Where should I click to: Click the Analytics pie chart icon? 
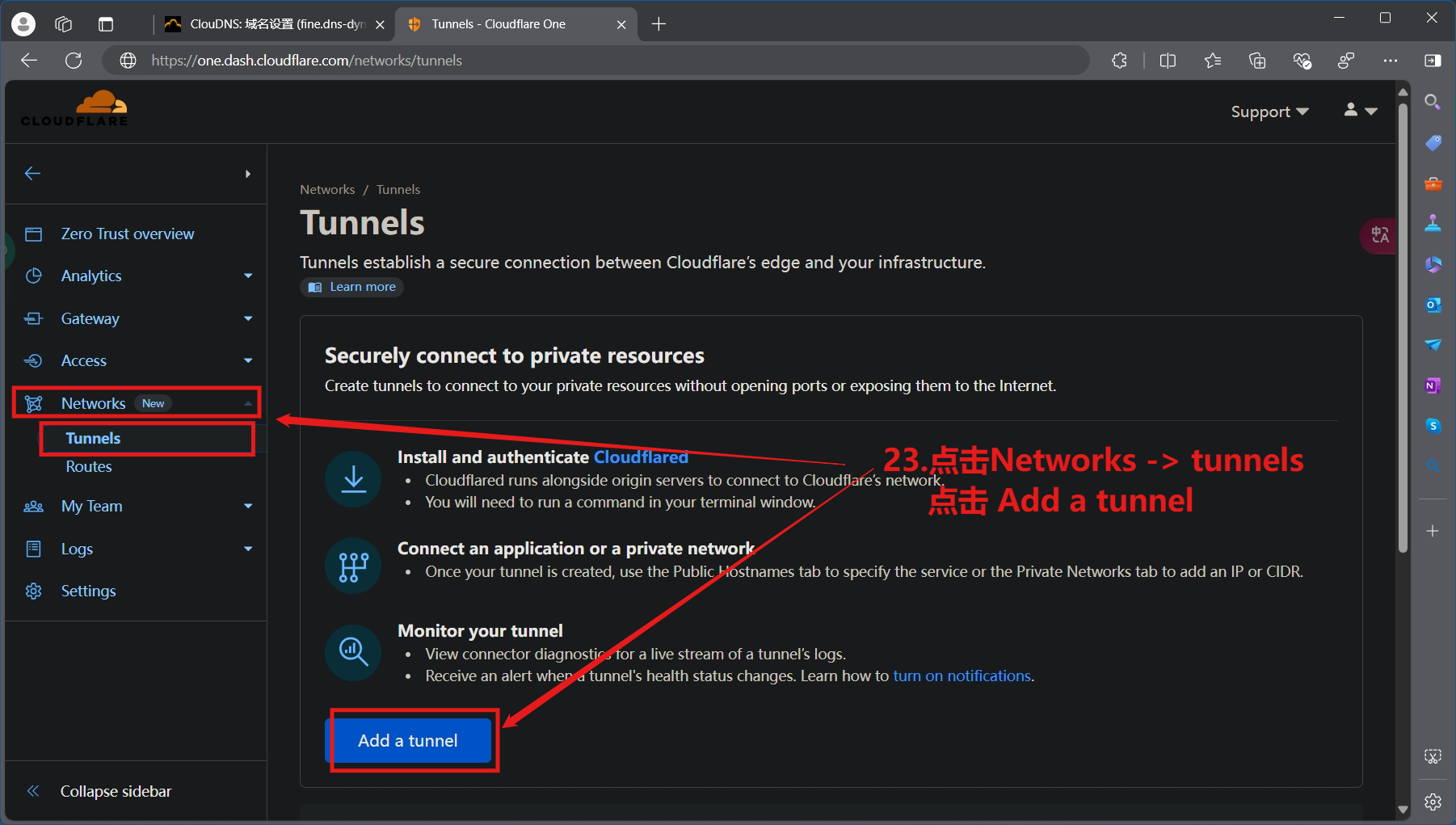pyautogui.click(x=33, y=276)
